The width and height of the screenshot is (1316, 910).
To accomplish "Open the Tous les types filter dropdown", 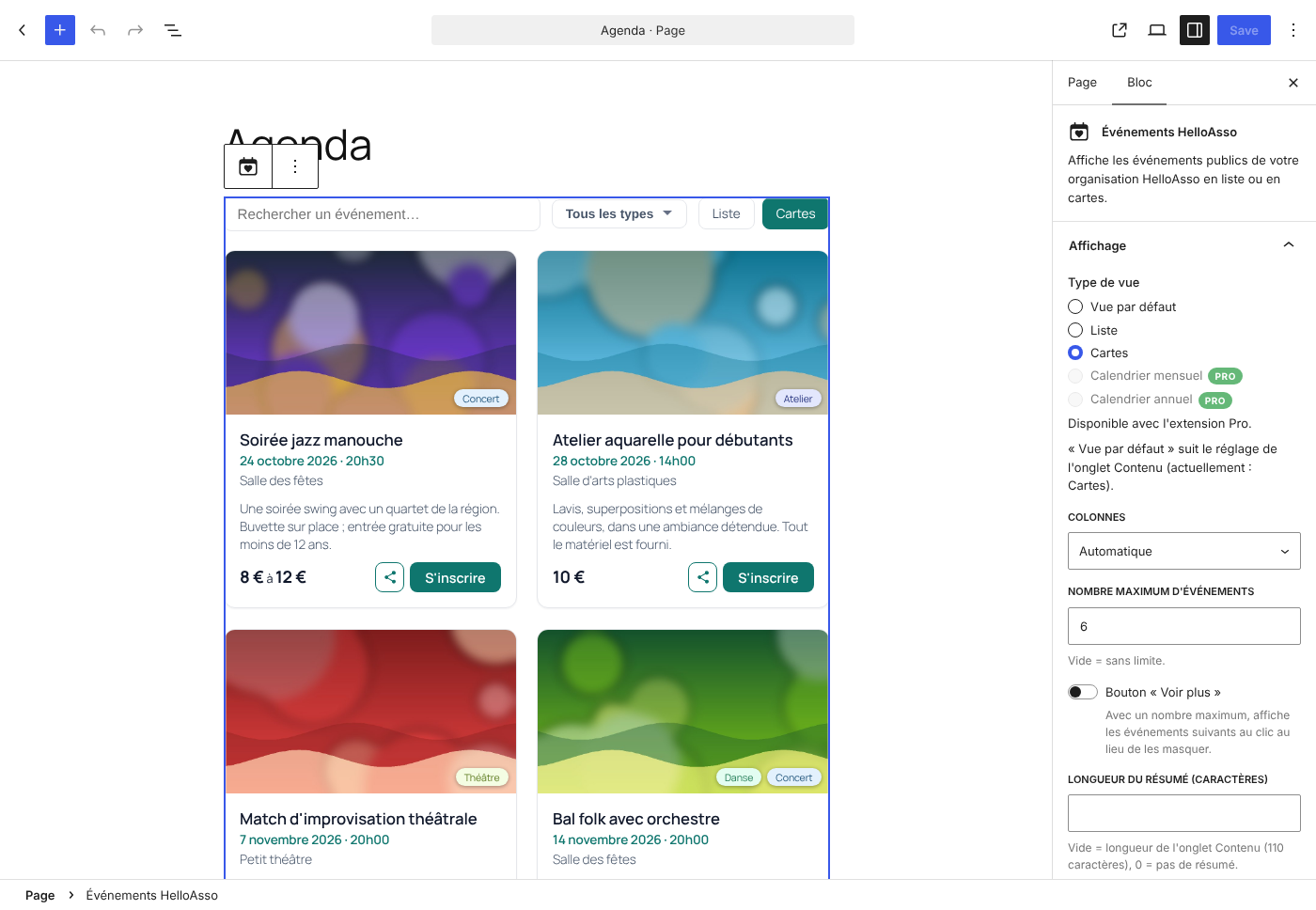I will tap(619, 213).
